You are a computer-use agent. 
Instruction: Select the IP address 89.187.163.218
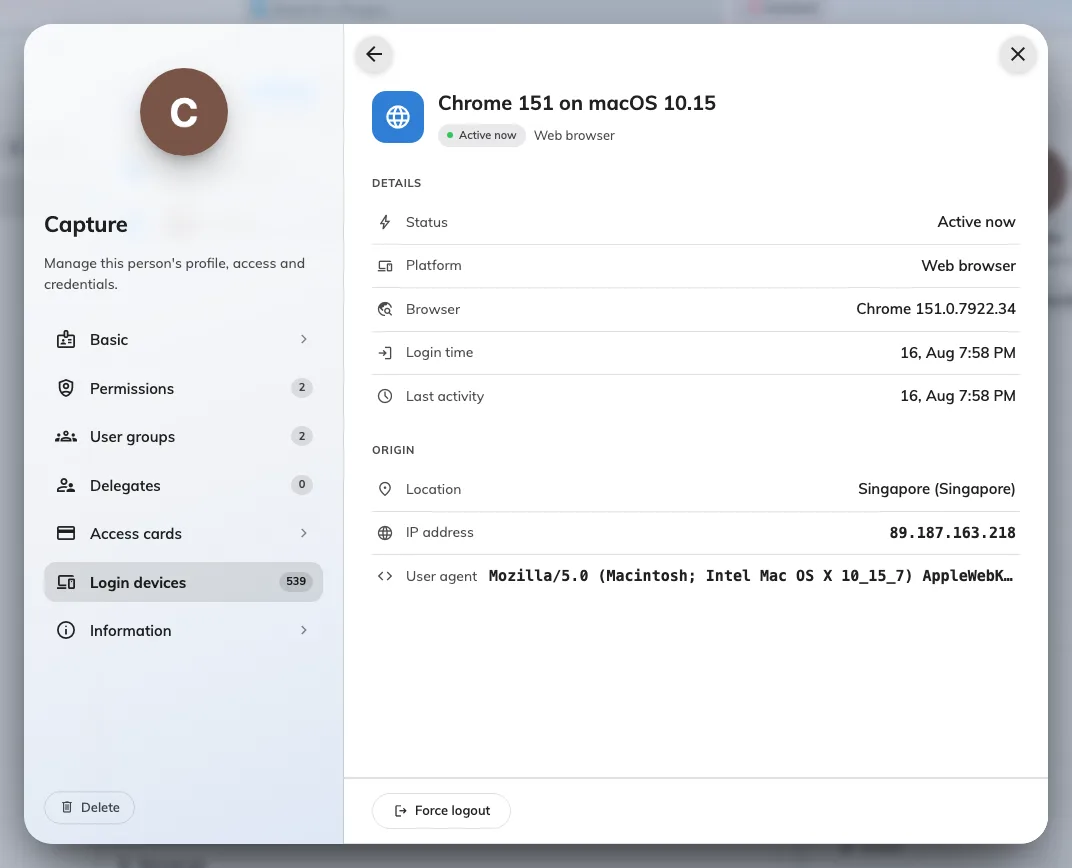click(x=952, y=532)
